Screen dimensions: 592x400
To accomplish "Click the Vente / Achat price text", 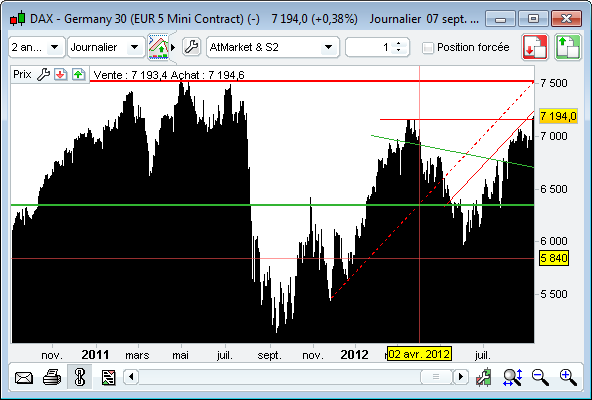I will coord(169,75).
